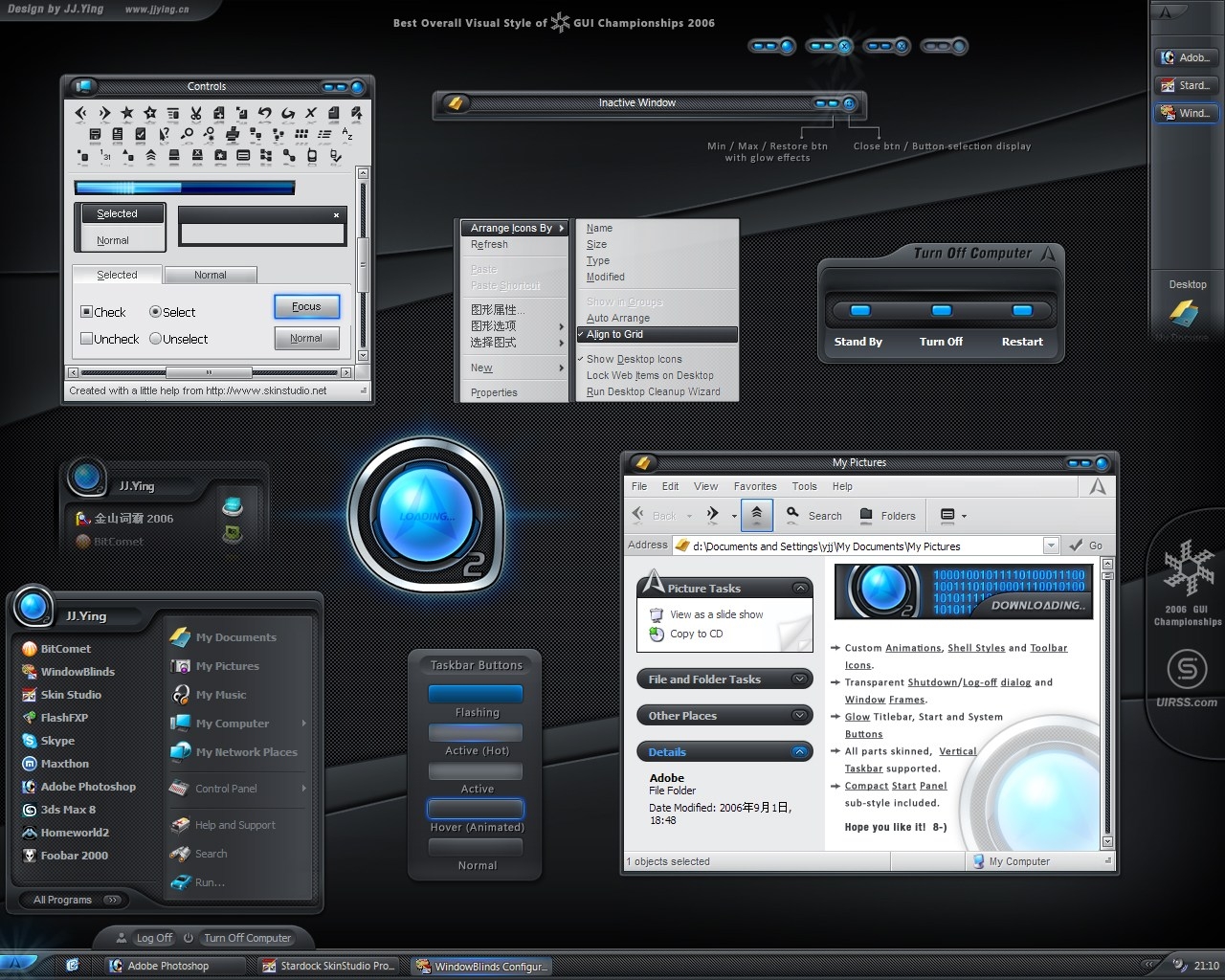Click the Focus button in Controls window
The height and width of the screenshot is (980, 1225).
click(x=306, y=306)
